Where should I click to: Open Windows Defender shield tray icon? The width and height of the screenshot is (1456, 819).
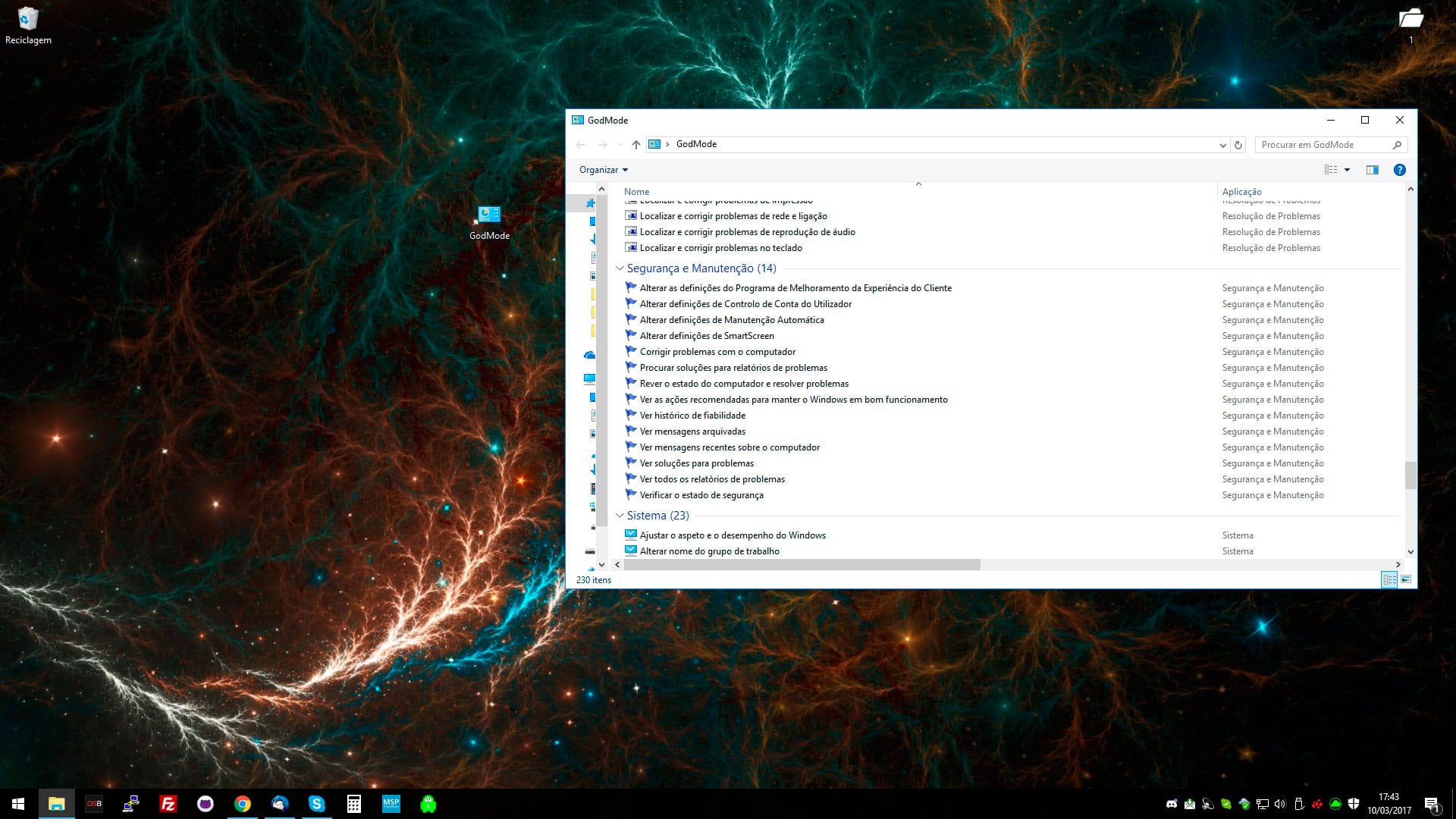[1354, 804]
